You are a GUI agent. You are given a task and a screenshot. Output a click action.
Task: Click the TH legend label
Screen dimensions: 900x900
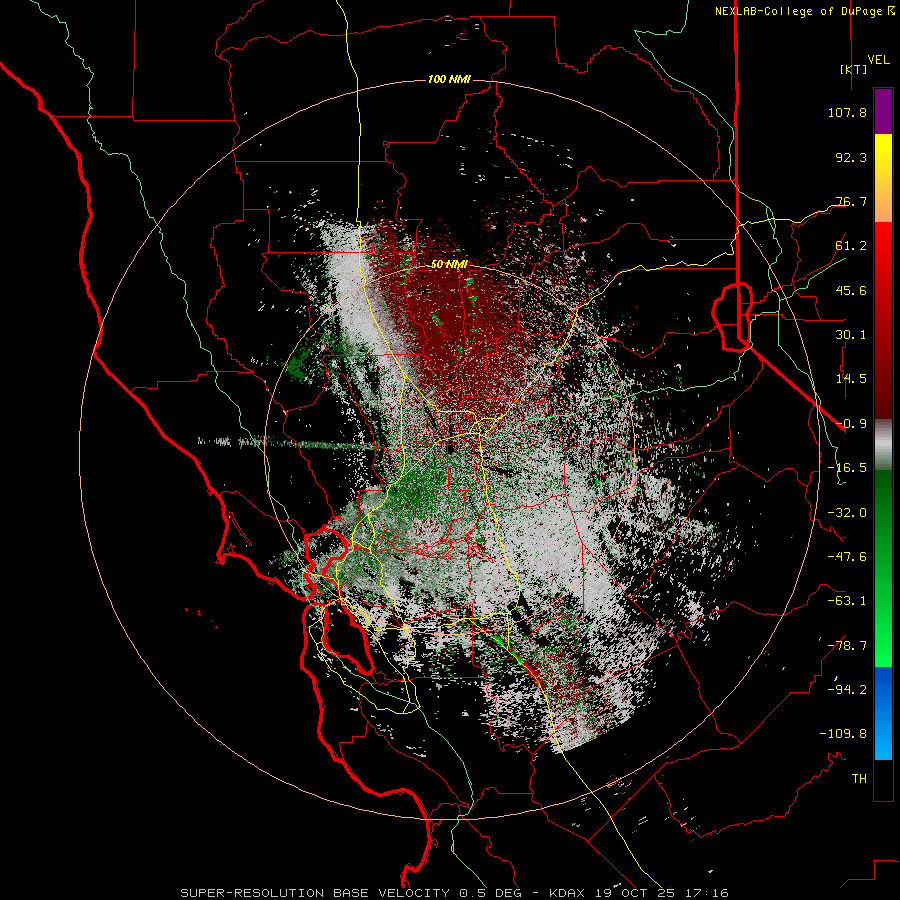tap(859, 779)
